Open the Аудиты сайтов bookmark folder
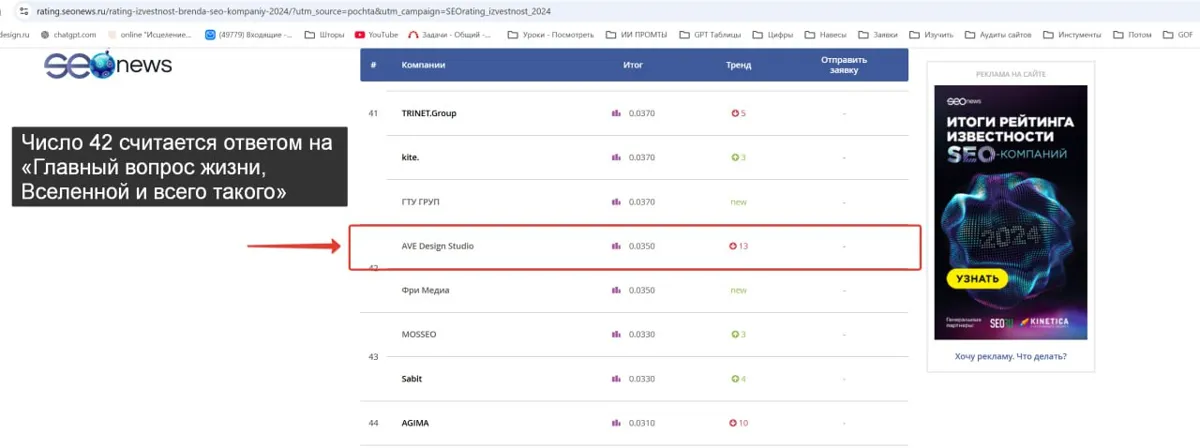1200x448 pixels. (x=997, y=34)
